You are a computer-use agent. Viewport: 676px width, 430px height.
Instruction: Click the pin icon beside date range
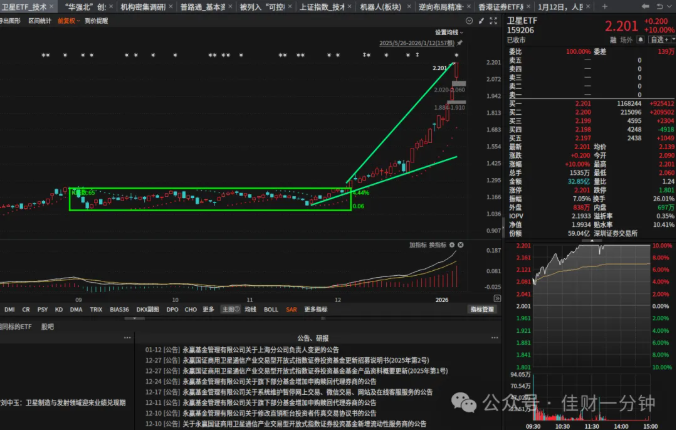pos(460,43)
